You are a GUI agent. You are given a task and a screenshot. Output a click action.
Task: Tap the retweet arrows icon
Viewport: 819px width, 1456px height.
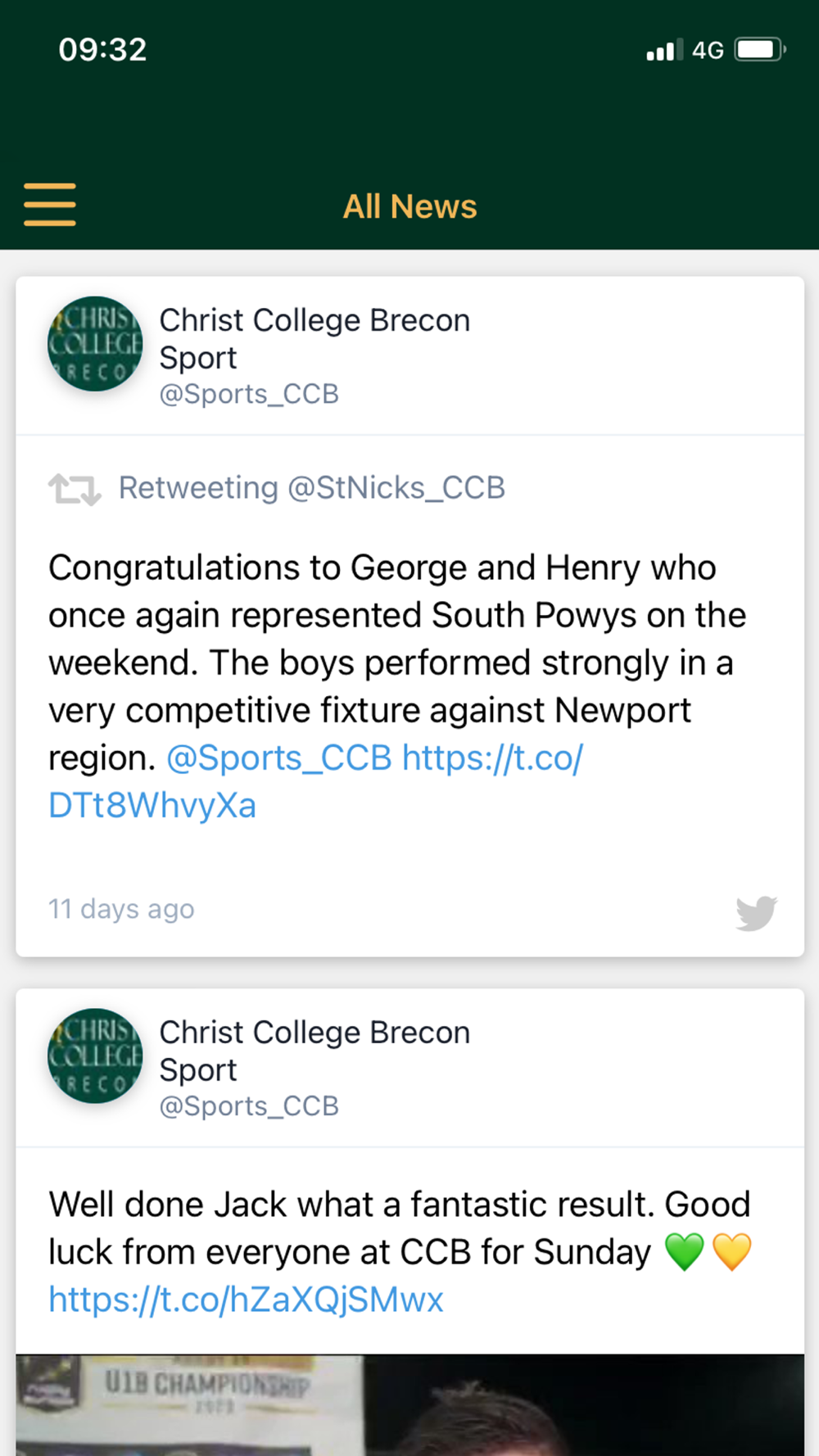click(75, 489)
